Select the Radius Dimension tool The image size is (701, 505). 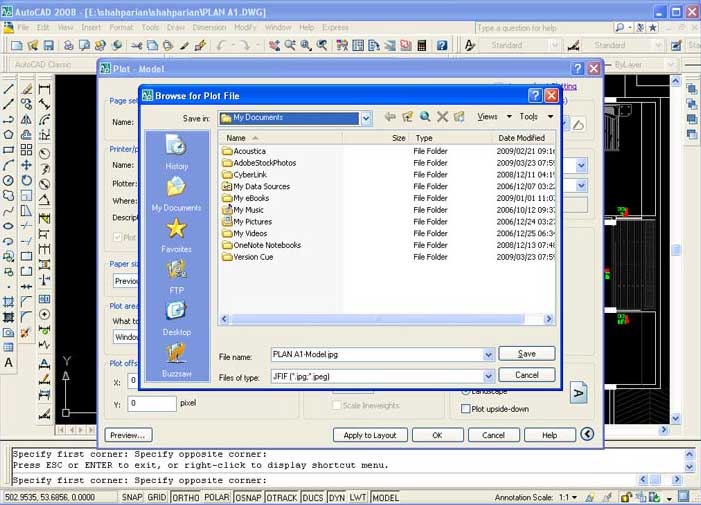pos(44,153)
